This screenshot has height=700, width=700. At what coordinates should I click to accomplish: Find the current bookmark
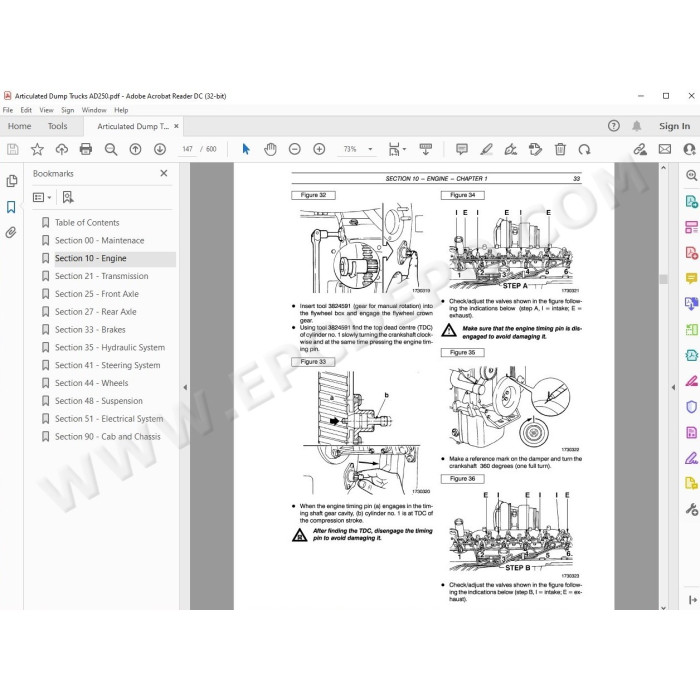(x=68, y=197)
